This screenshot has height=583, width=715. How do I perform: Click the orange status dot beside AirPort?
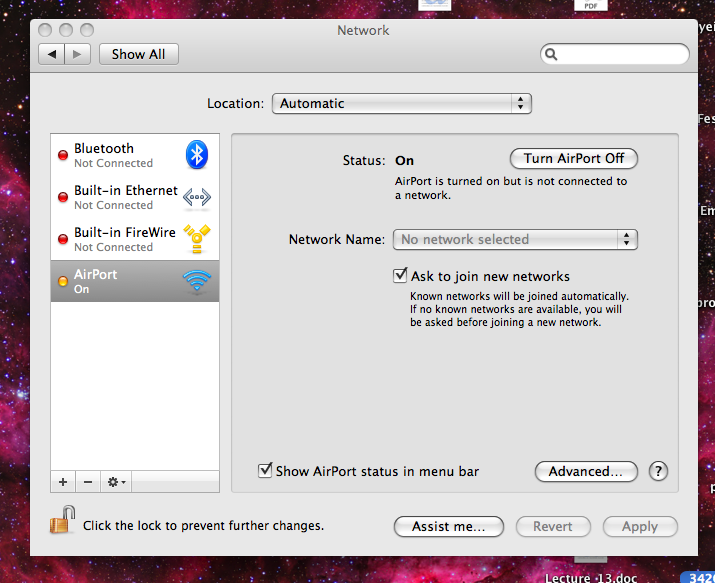[63, 281]
